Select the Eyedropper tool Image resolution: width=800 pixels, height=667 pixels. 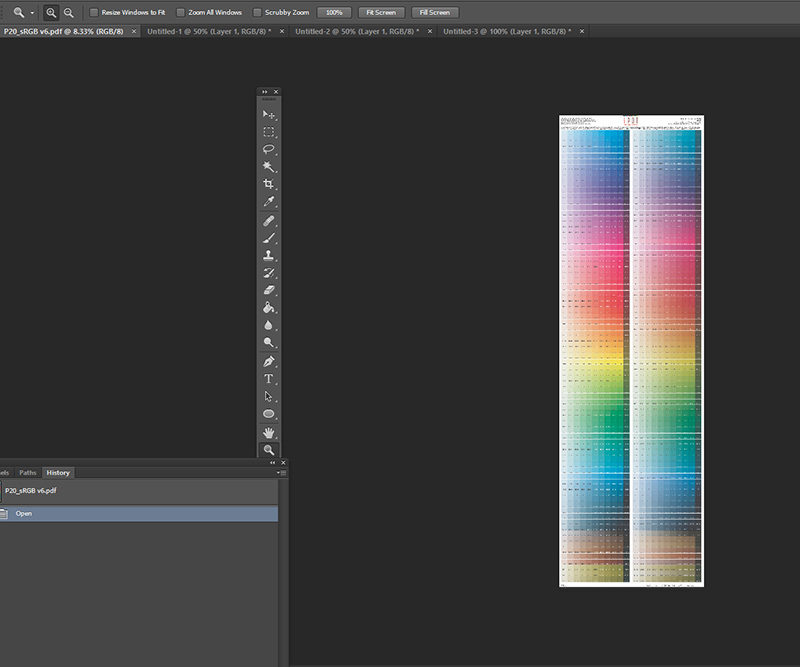click(269, 201)
